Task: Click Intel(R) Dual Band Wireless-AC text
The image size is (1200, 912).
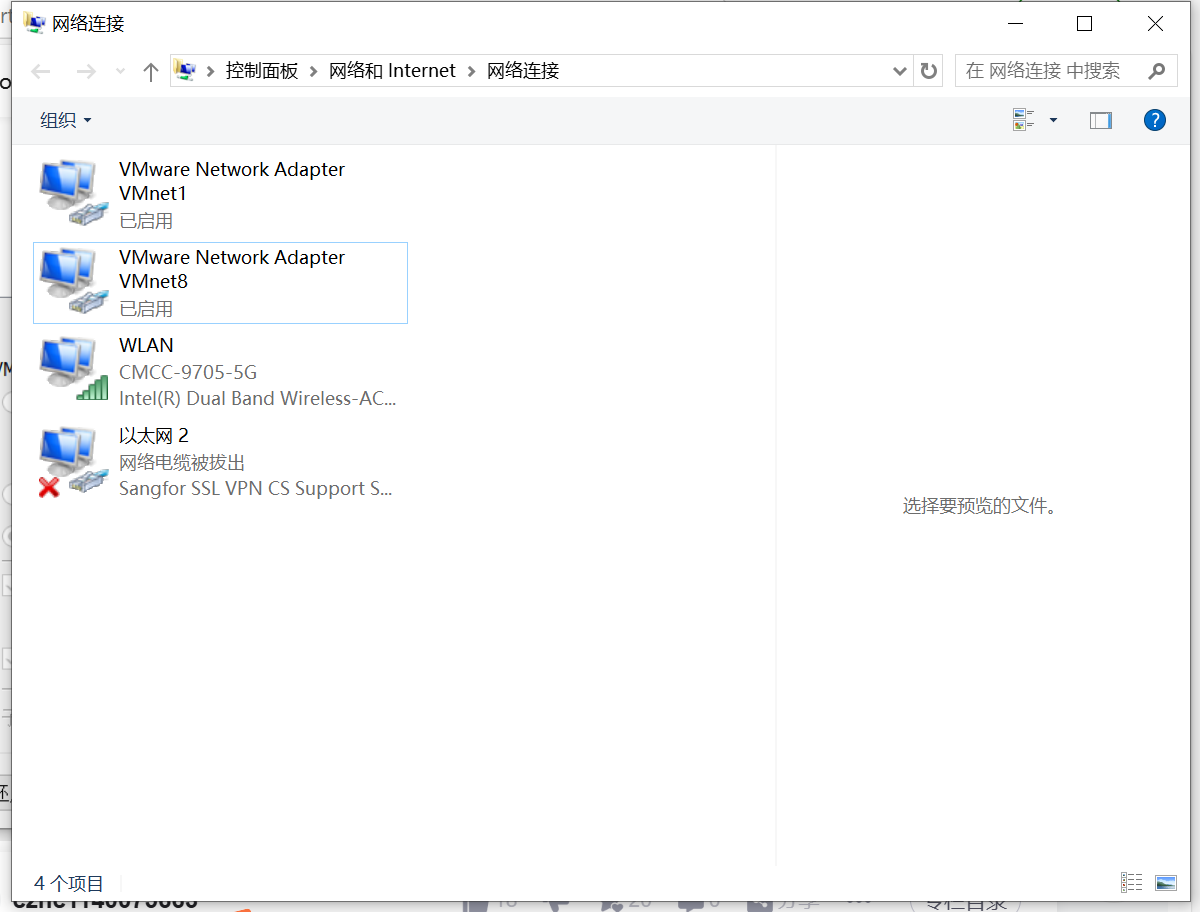Action: pyautogui.click(x=258, y=399)
